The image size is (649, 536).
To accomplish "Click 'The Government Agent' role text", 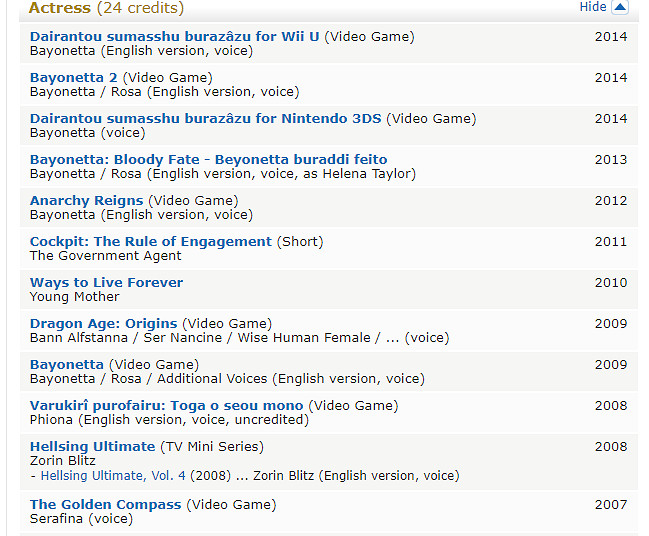I will [x=105, y=256].
